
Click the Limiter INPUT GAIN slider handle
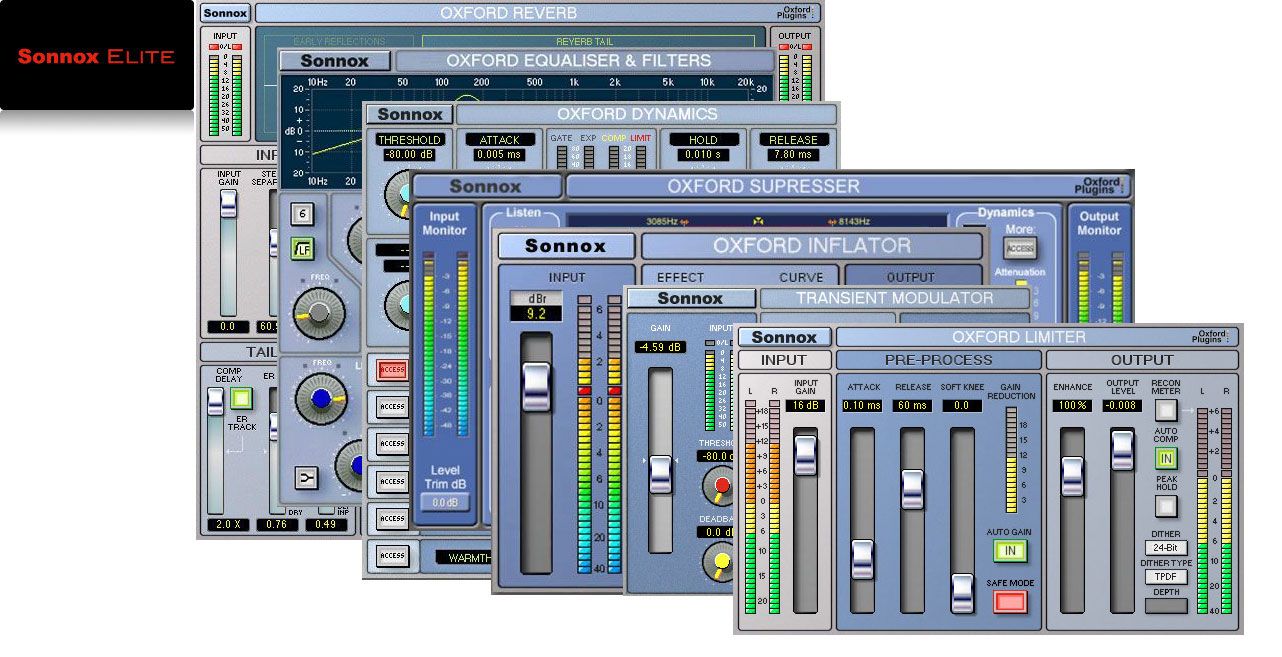pos(805,455)
